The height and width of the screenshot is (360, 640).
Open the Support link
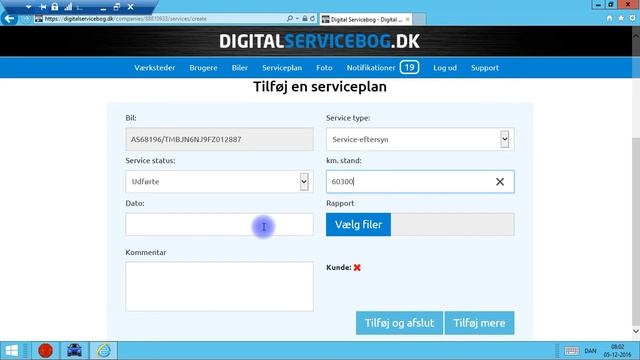(x=485, y=68)
